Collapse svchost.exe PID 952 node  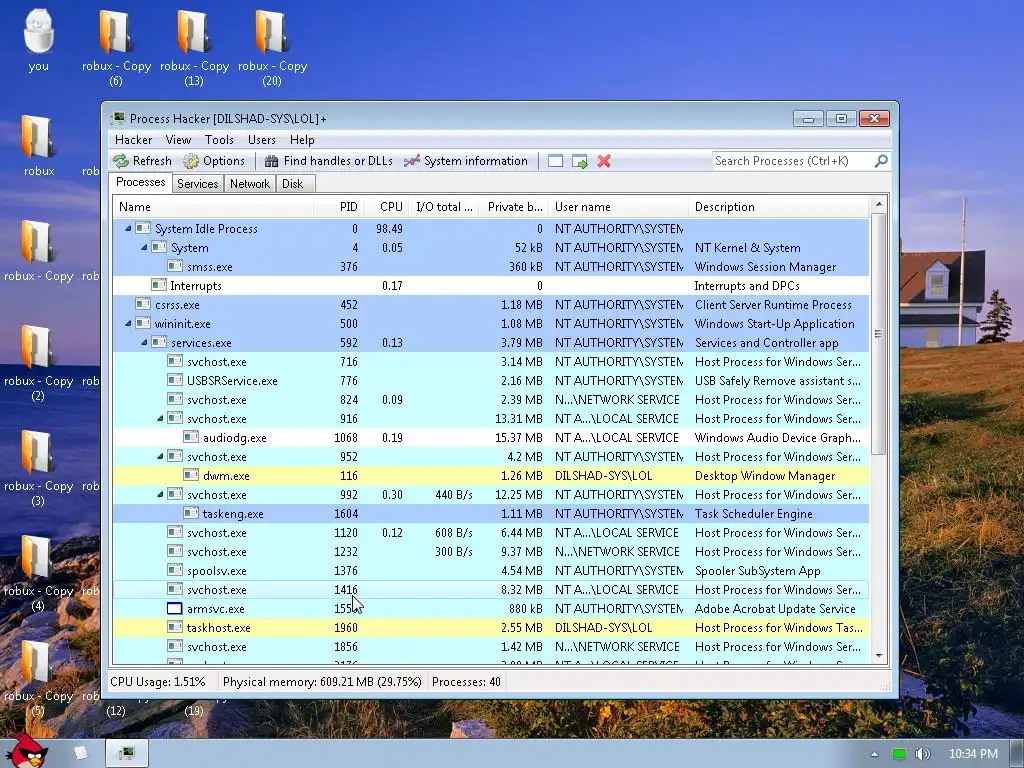pyautogui.click(x=160, y=456)
